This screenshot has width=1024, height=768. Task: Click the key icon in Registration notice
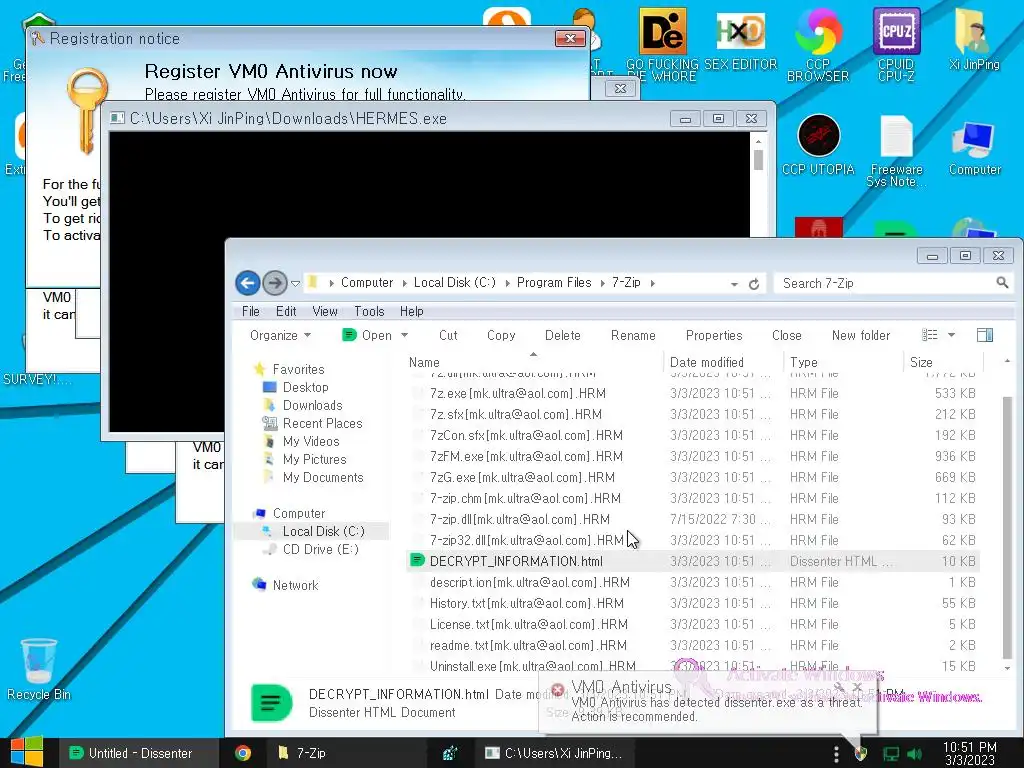(x=86, y=111)
